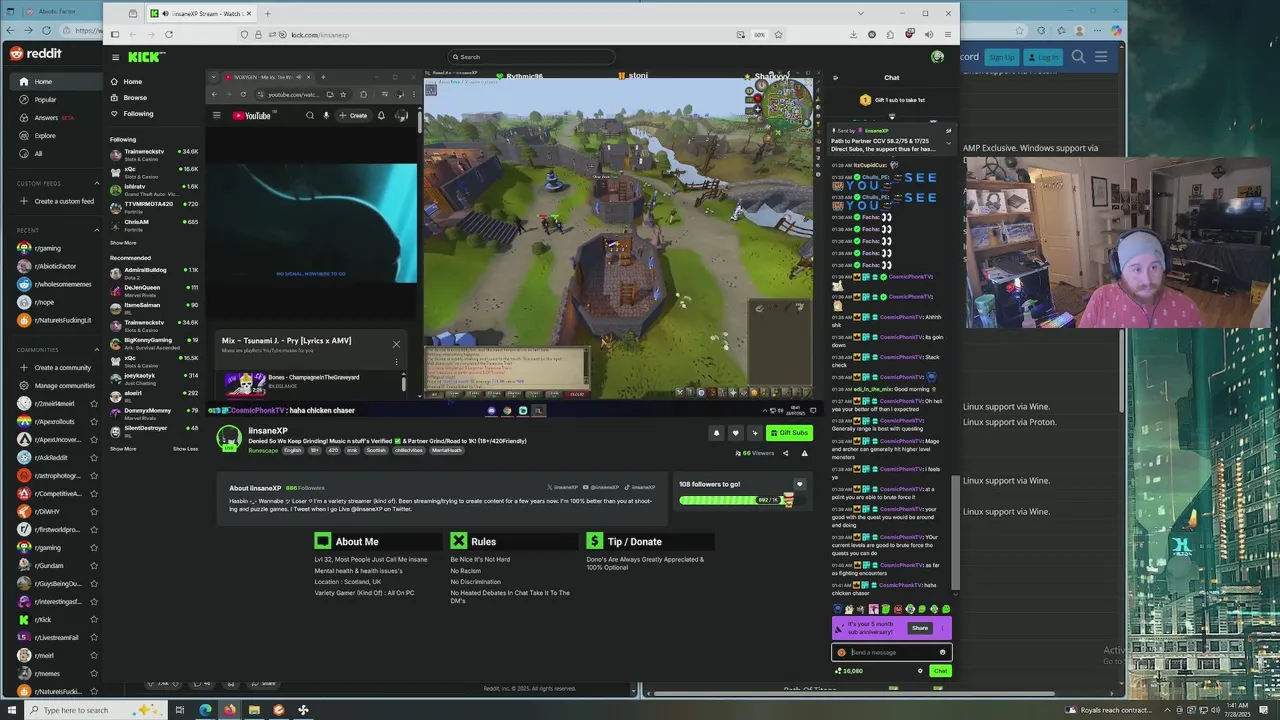Favorite r/2meirl4meirl with its star
This screenshot has height=720, width=1280.
pos(94,404)
